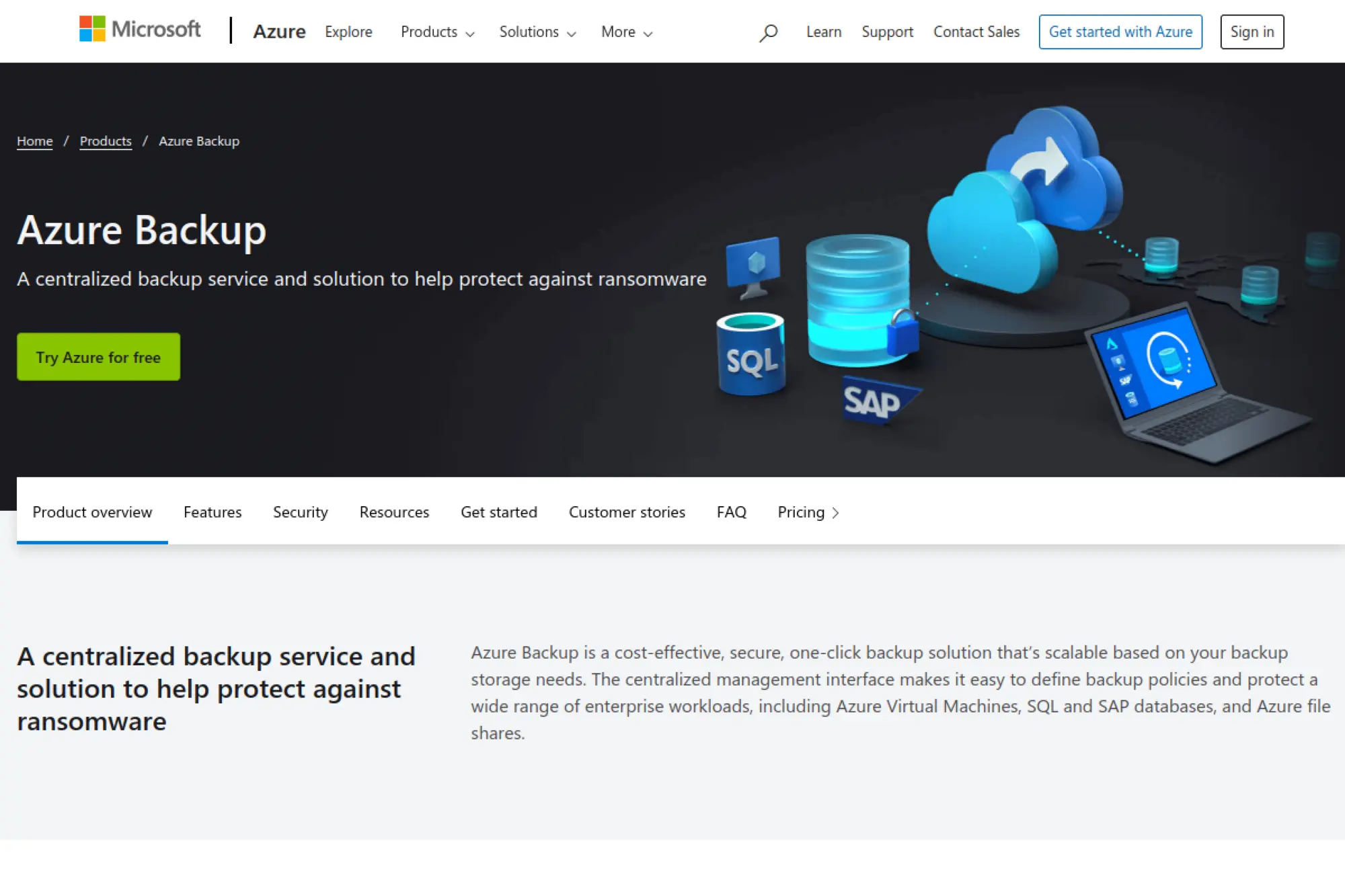The image size is (1345, 896).
Task: Select the Customer stories tab
Action: [x=626, y=512]
